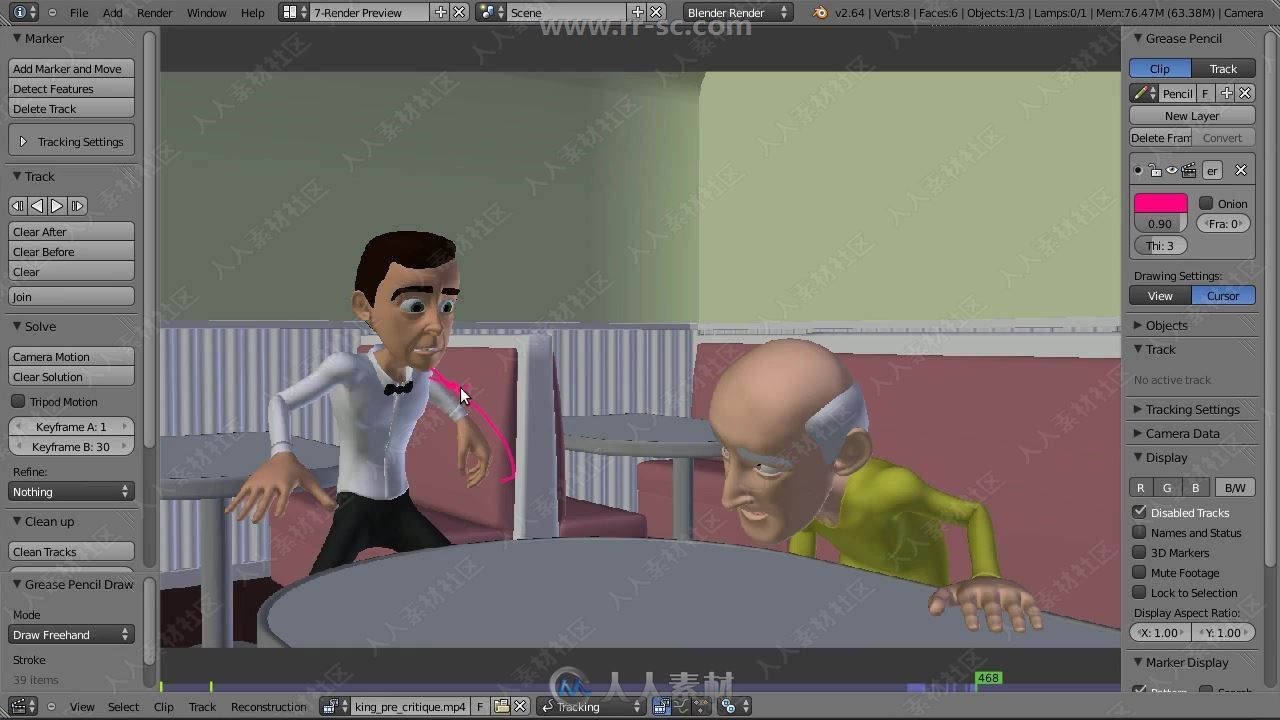Click the grease pencil datablock browse icon
The width and height of the screenshot is (1280, 720).
(1144, 93)
